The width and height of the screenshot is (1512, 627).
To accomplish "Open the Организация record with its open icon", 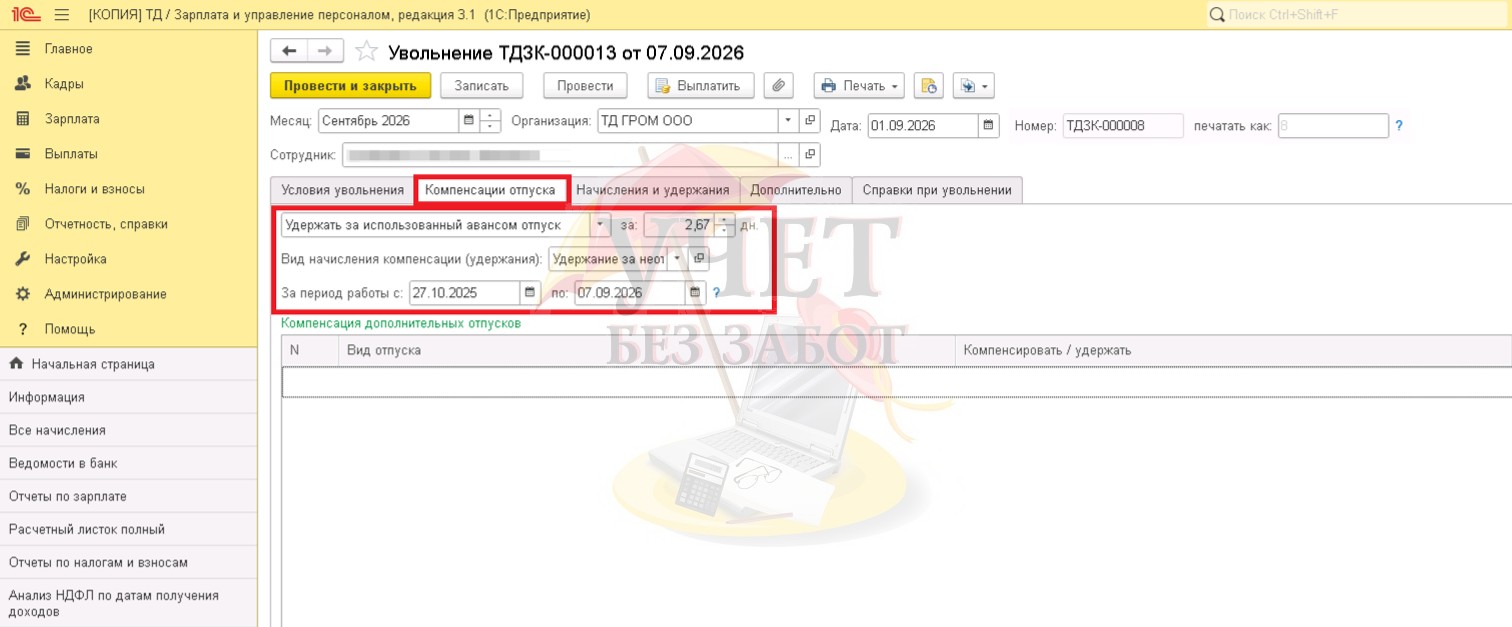I will point(810,121).
